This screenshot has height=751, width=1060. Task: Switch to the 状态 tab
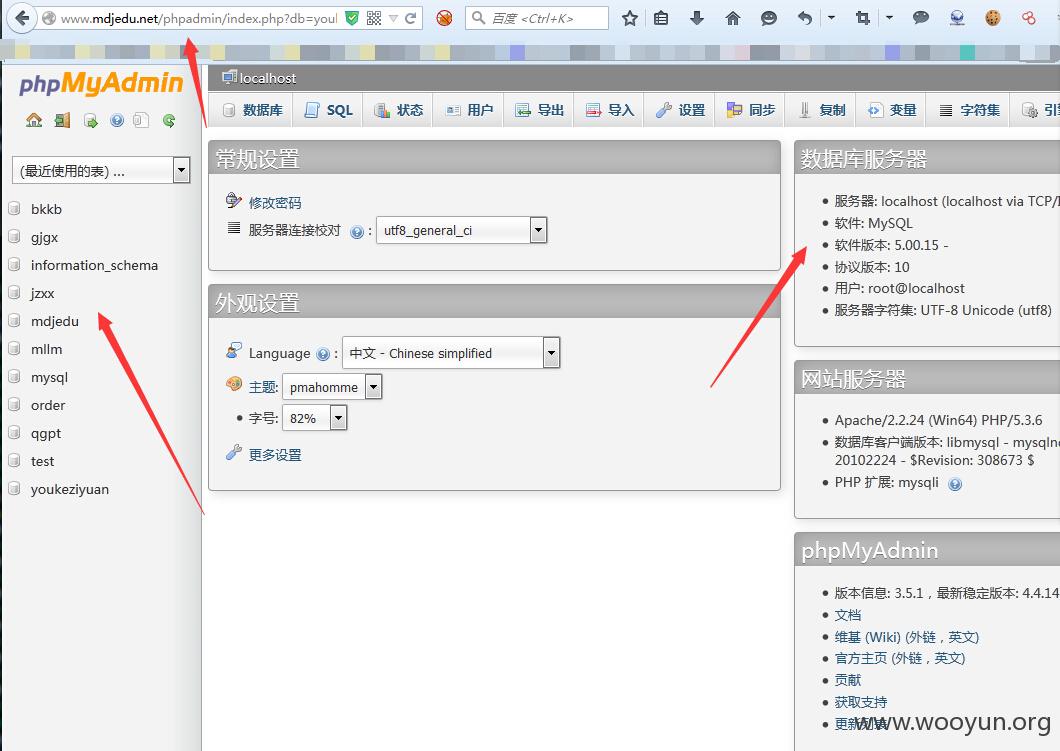click(399, 110)
